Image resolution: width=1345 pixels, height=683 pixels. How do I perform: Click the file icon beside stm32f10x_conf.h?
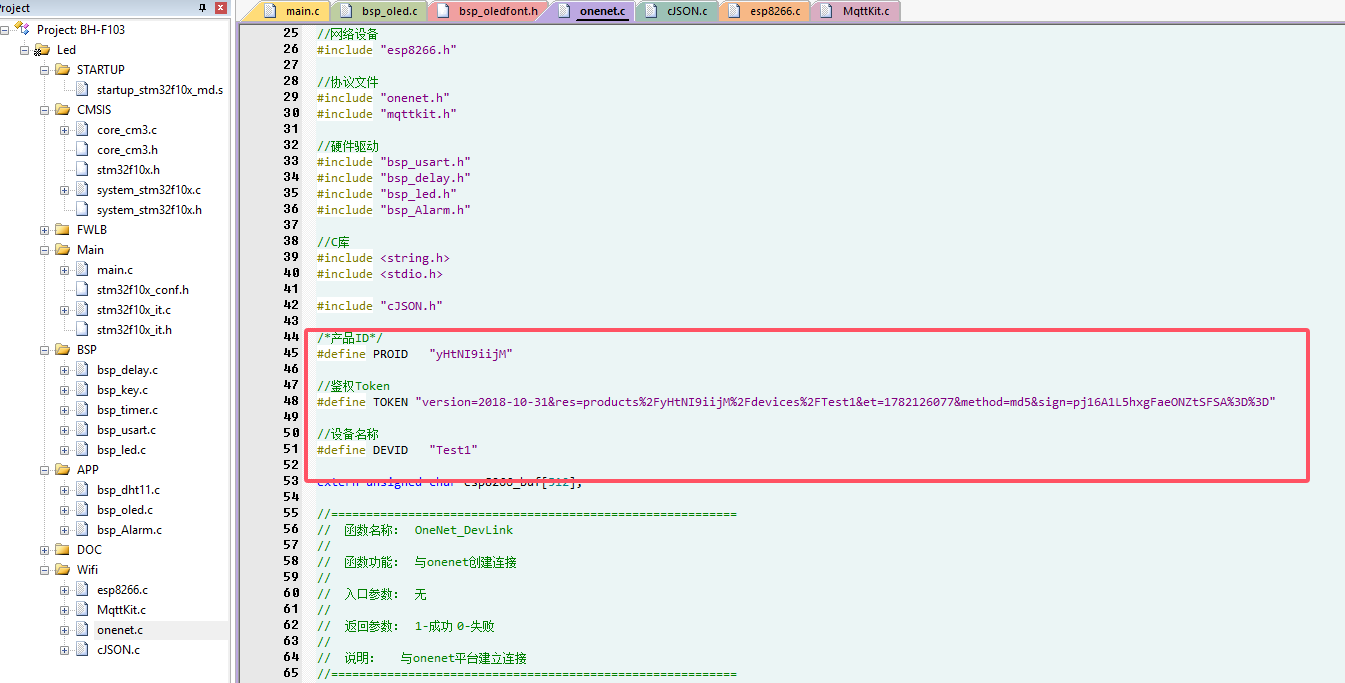coord(82,290)
